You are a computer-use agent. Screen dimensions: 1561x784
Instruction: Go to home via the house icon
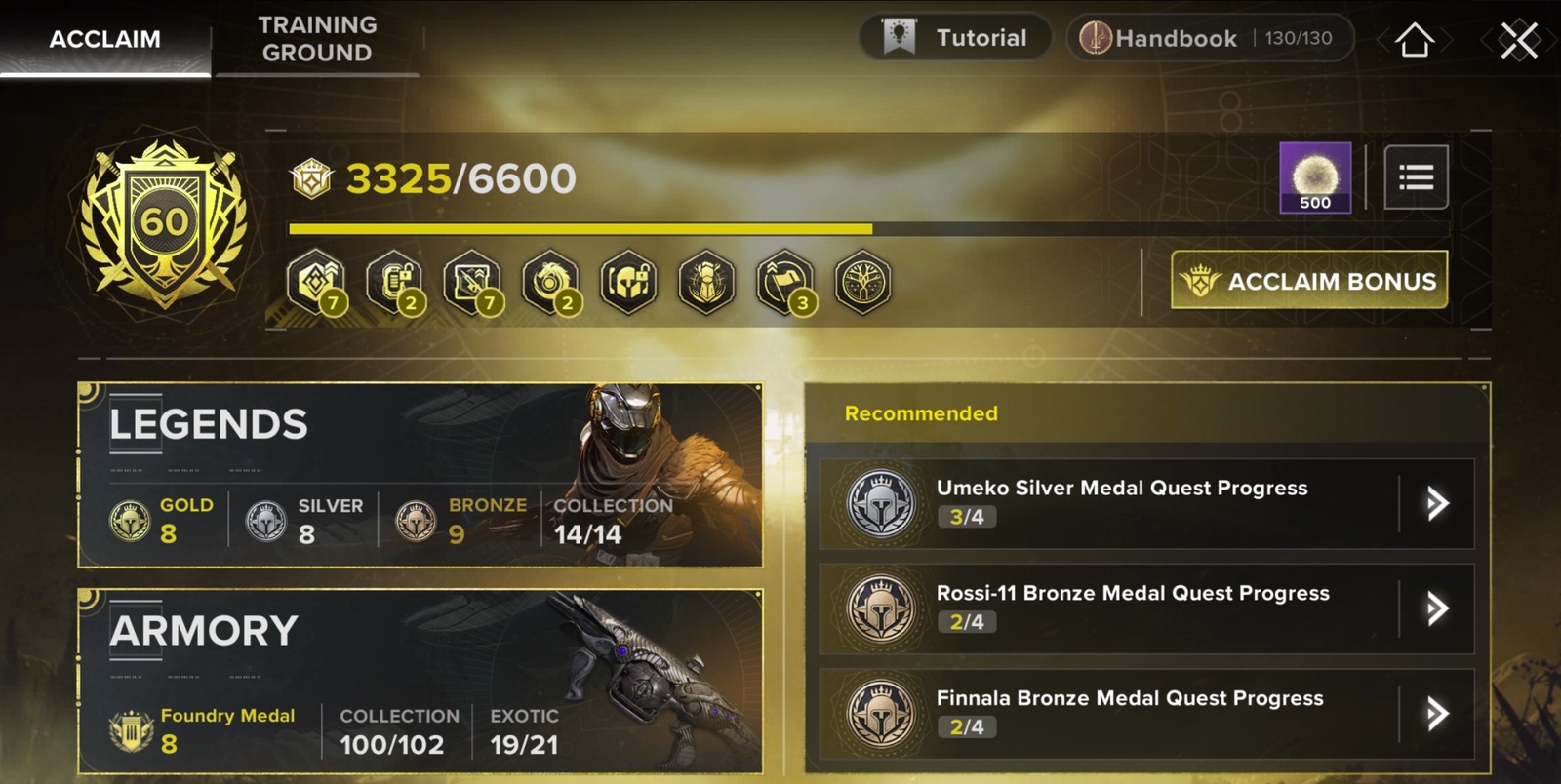click(1415, 40)
